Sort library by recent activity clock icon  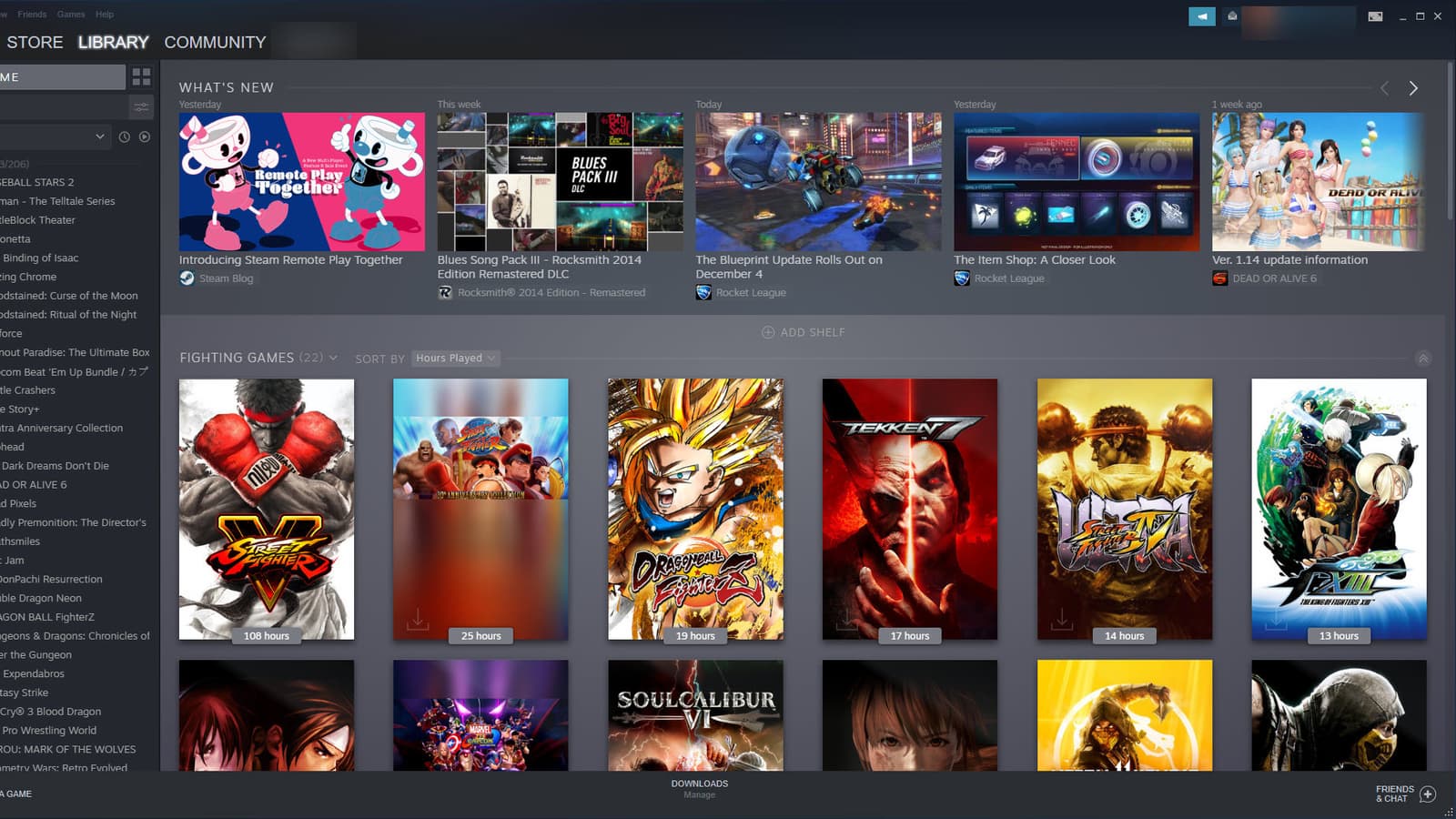coord(125,137)
